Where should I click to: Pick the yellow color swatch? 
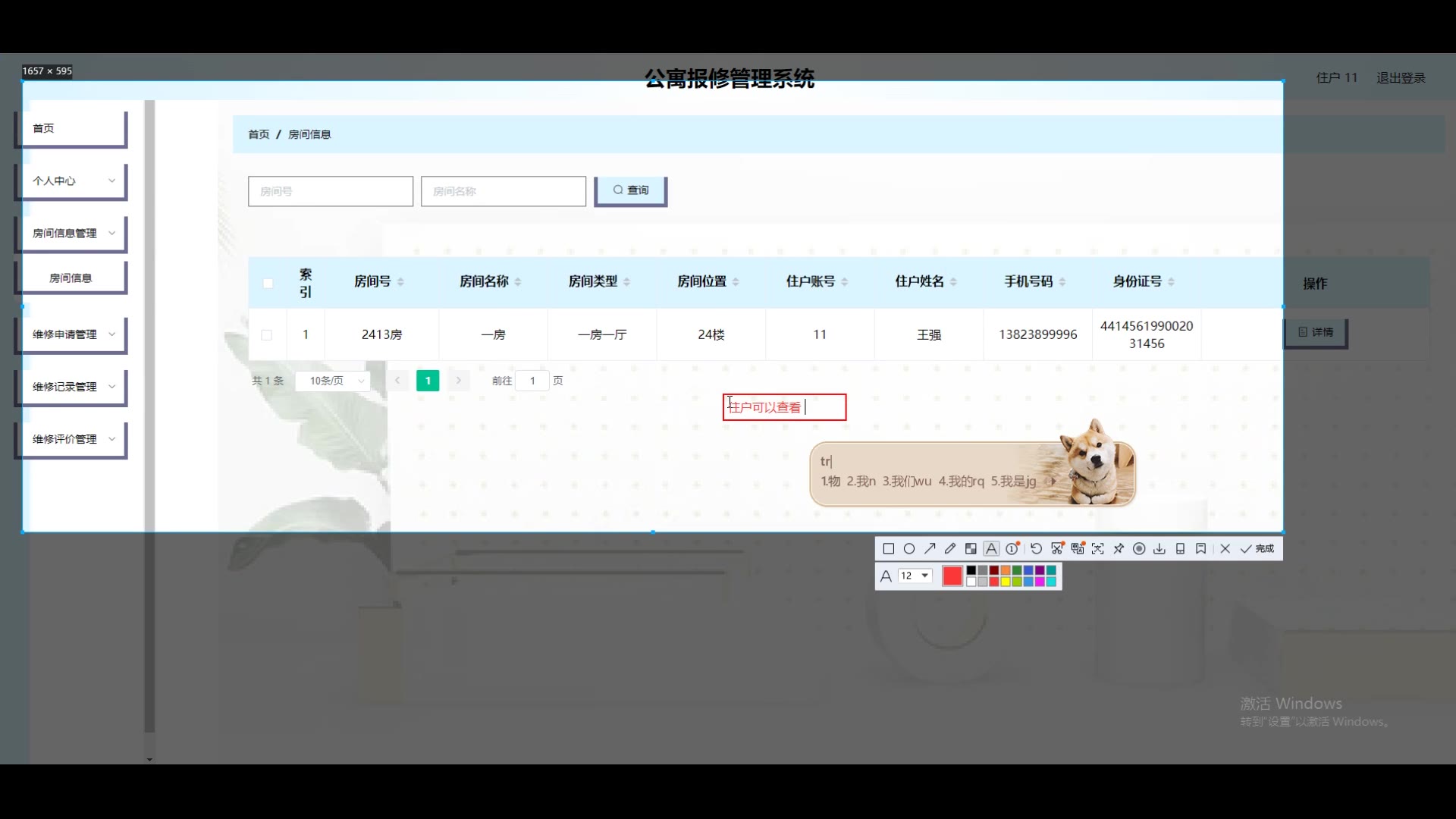pos(1006,582)
